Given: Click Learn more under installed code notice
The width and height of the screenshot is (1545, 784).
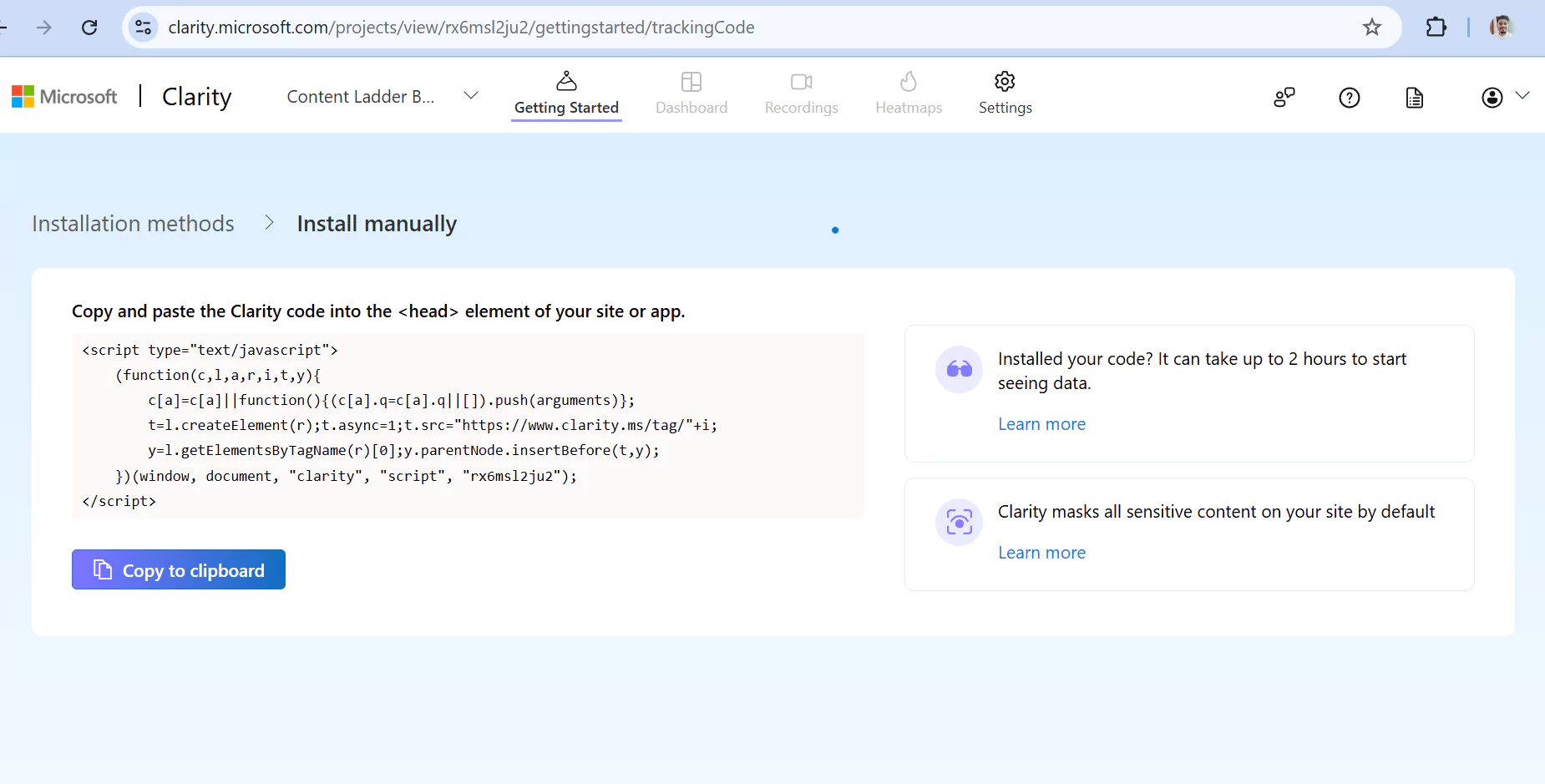Looking at the screenshot, I should pos(1041,424).
